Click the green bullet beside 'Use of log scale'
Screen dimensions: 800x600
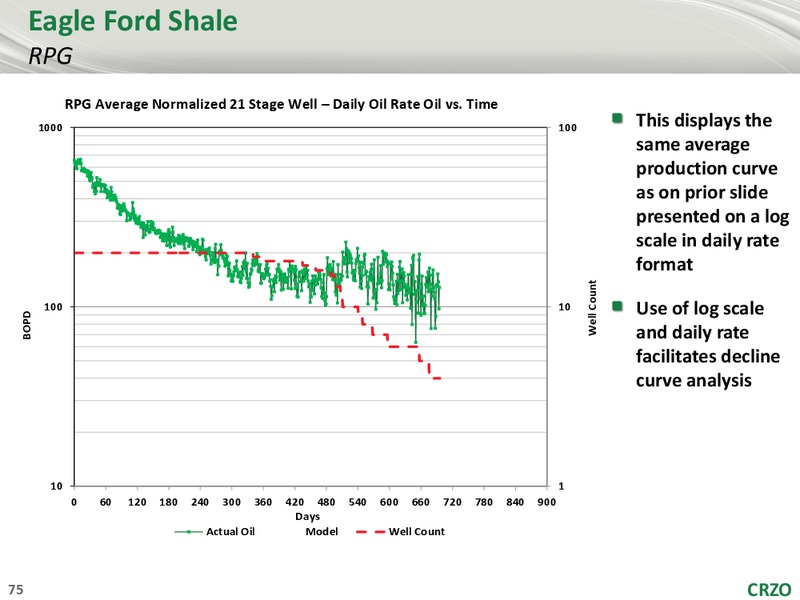[617, 306]
